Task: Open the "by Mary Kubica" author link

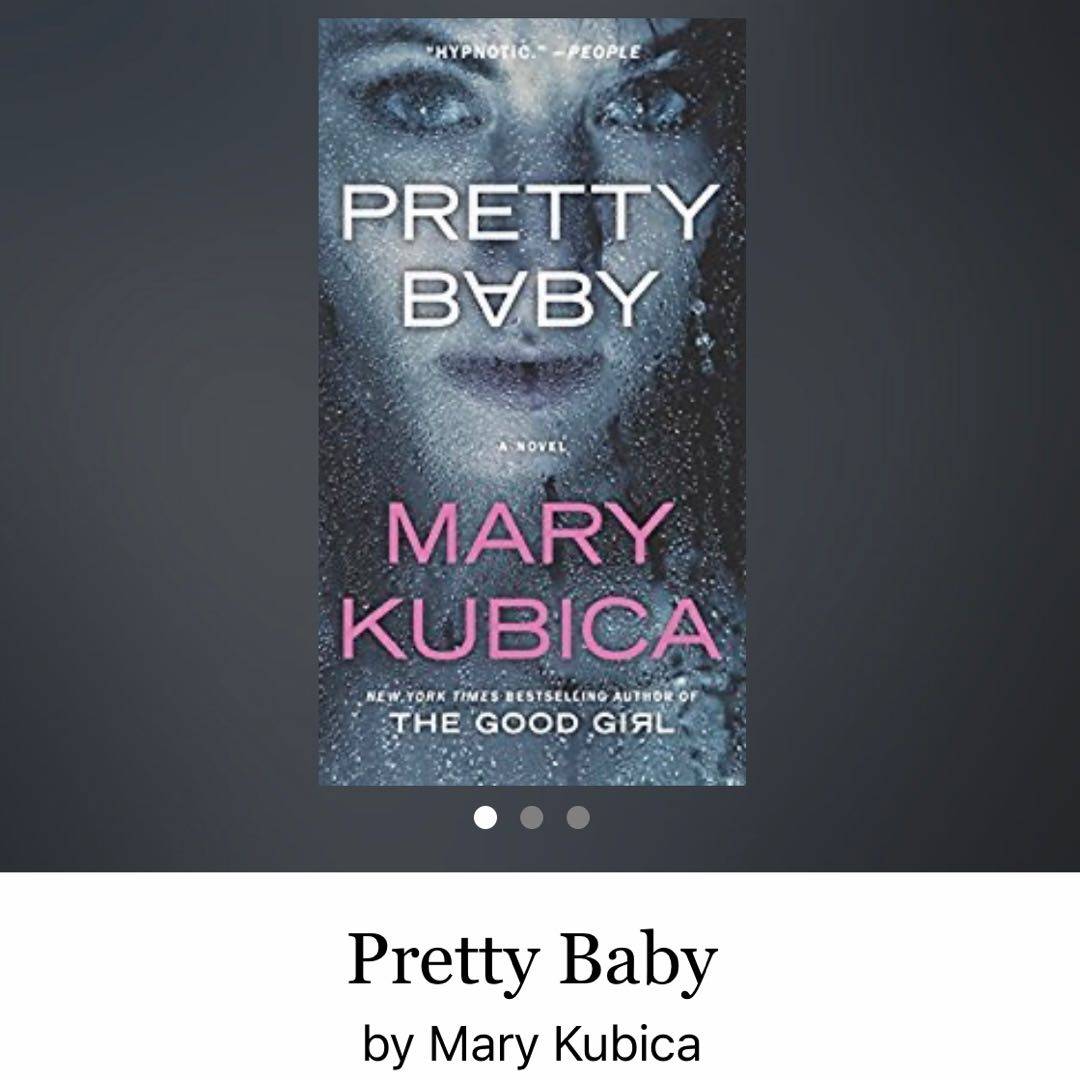Action: 532,1044
